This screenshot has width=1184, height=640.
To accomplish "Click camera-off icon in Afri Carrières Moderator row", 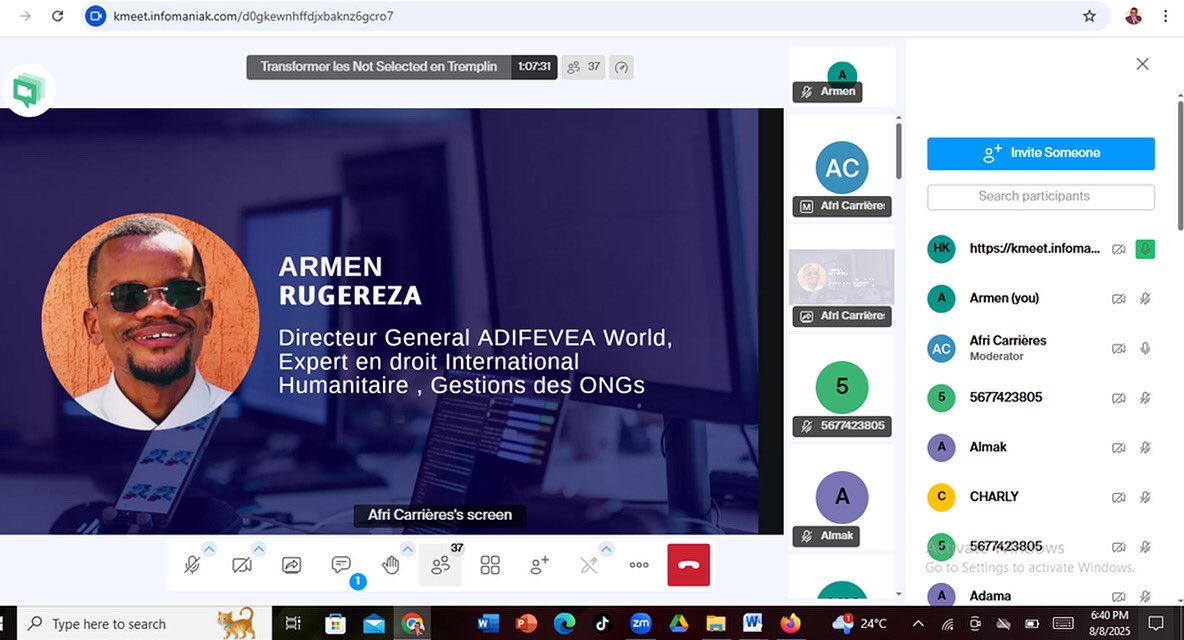I will 1118,348.
